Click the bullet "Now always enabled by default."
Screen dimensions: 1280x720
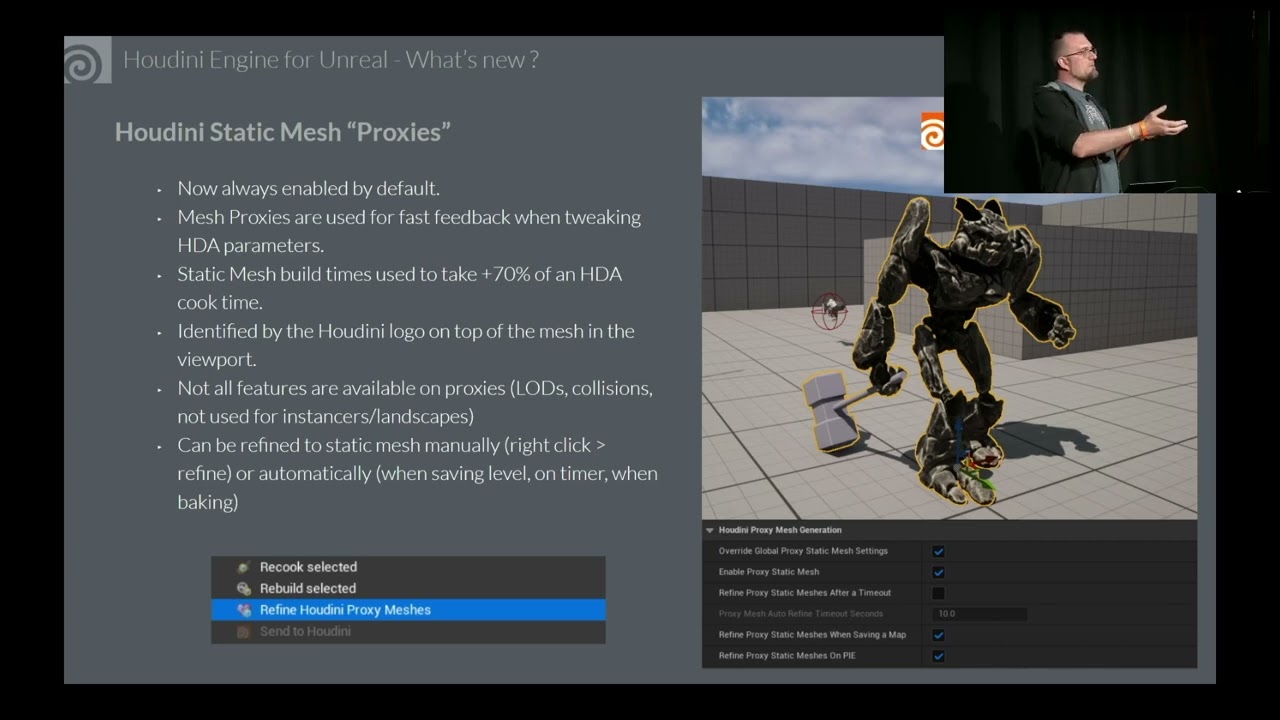point(308,188)
